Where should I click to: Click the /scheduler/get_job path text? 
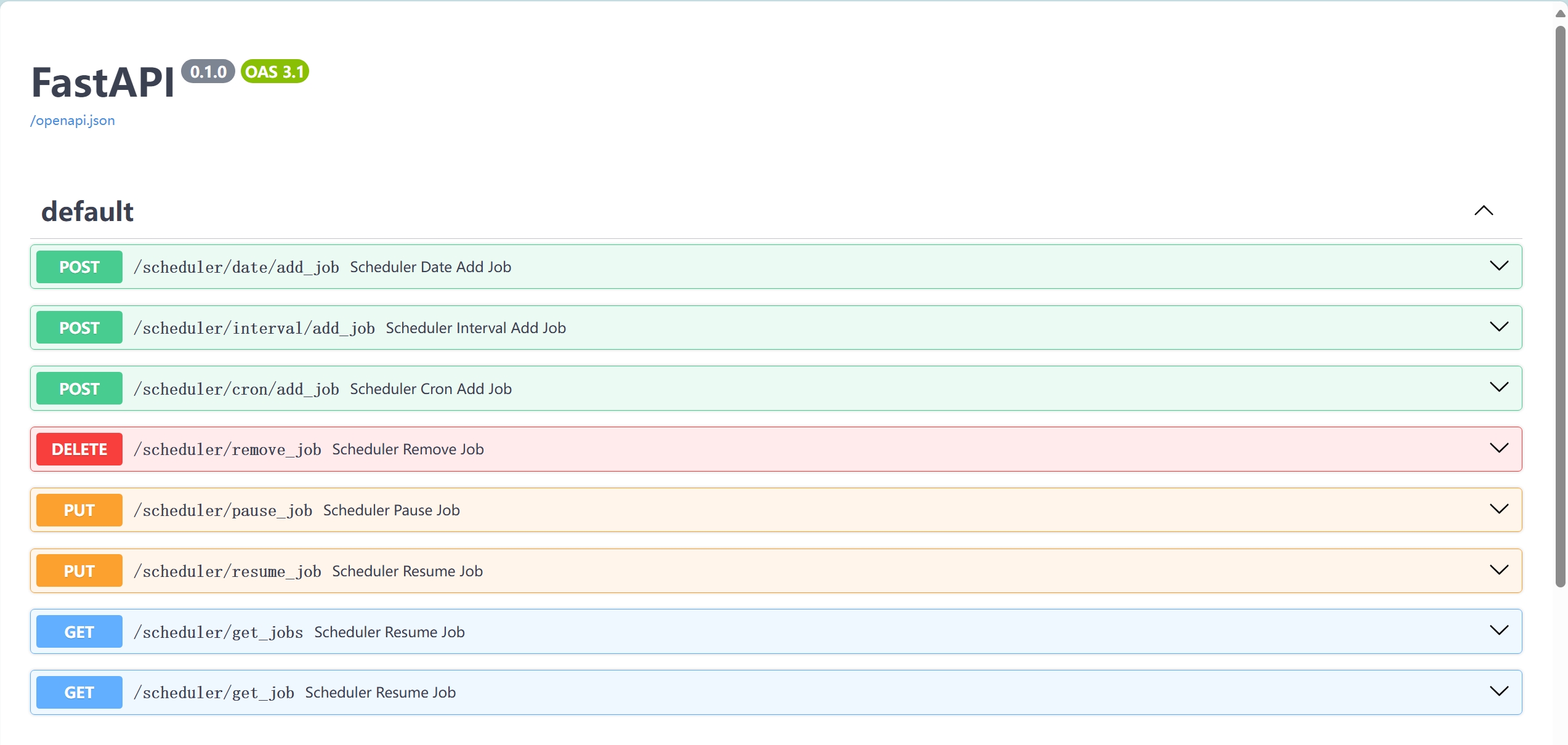point(214,693)
